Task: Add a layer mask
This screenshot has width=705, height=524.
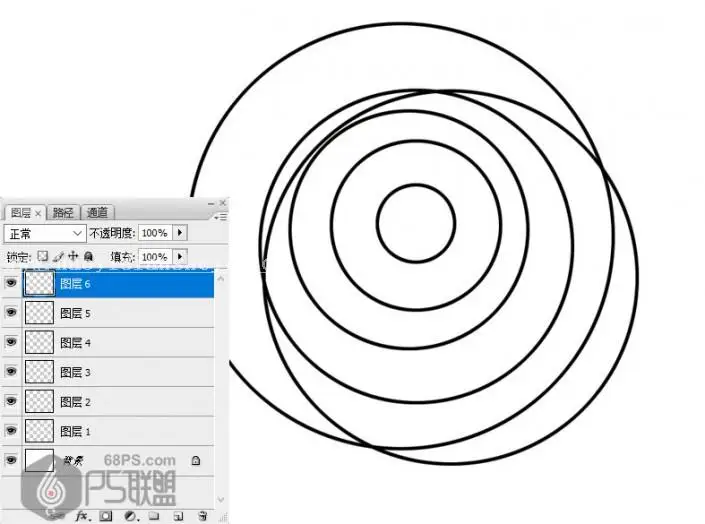Action: pyautogui.click(x=106, y=515)
